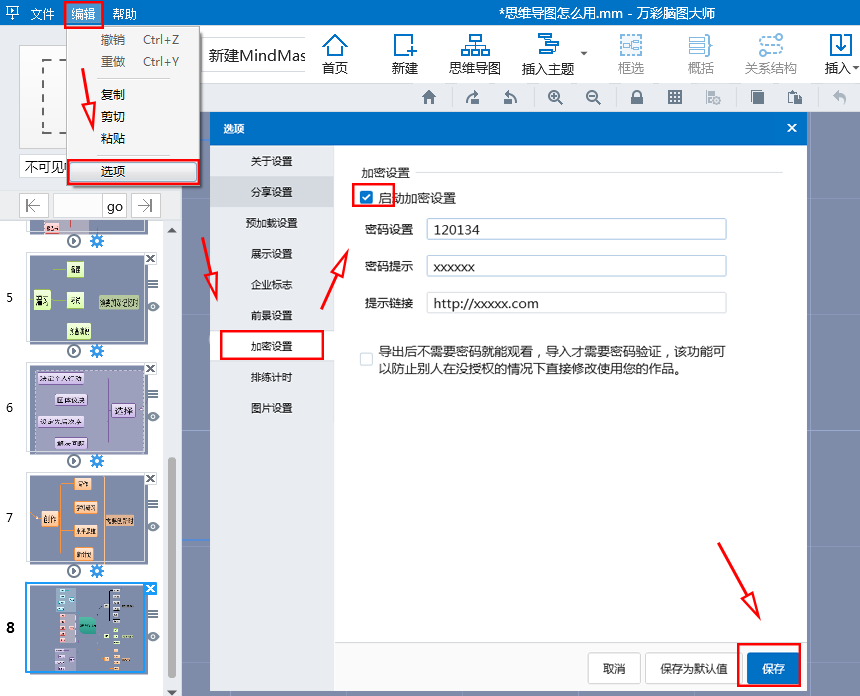860x696 pixels.
Task: Click the grid icon in the toolbar
Action: click(675, 97)
